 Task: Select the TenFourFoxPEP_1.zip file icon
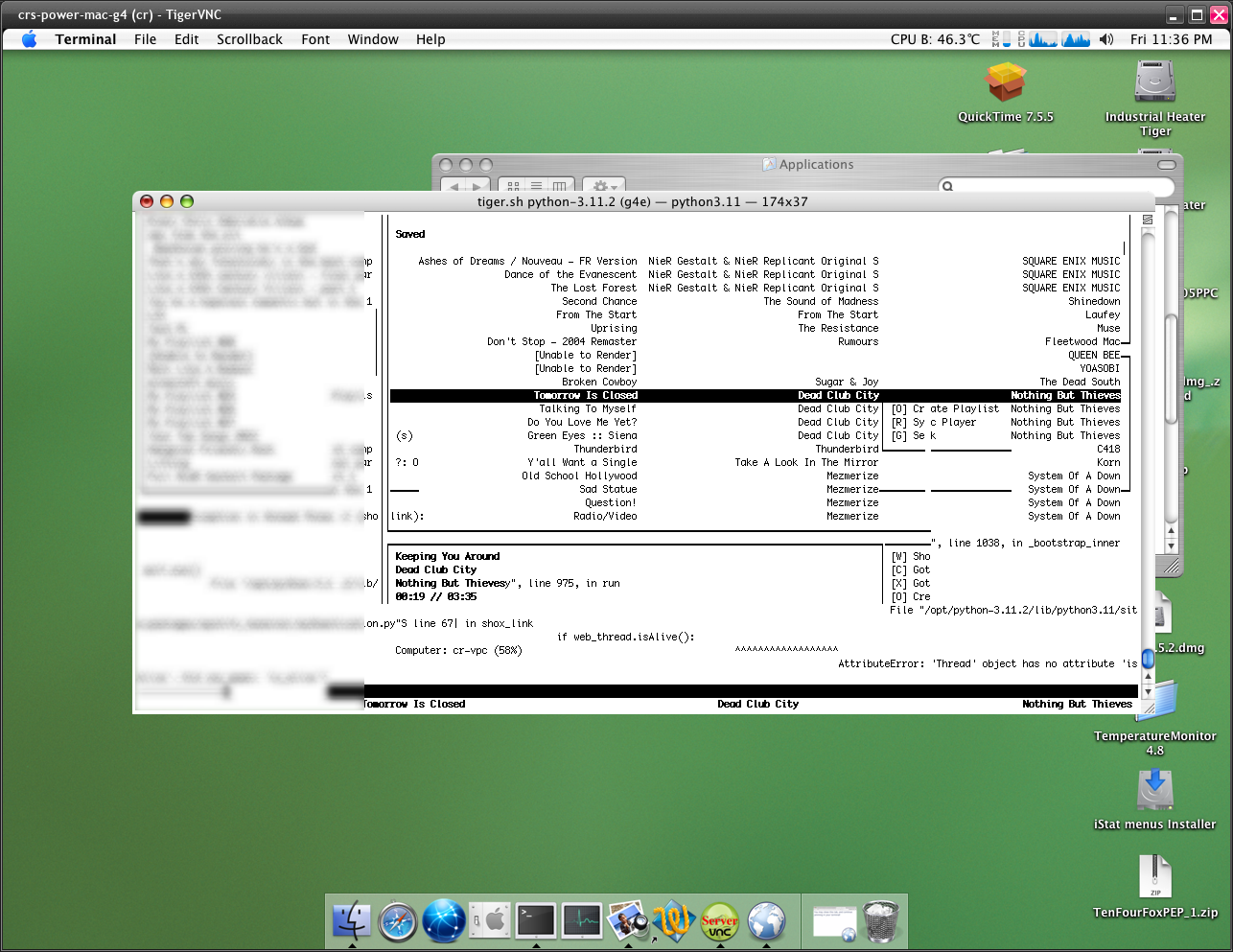[x=1155, y=877]
